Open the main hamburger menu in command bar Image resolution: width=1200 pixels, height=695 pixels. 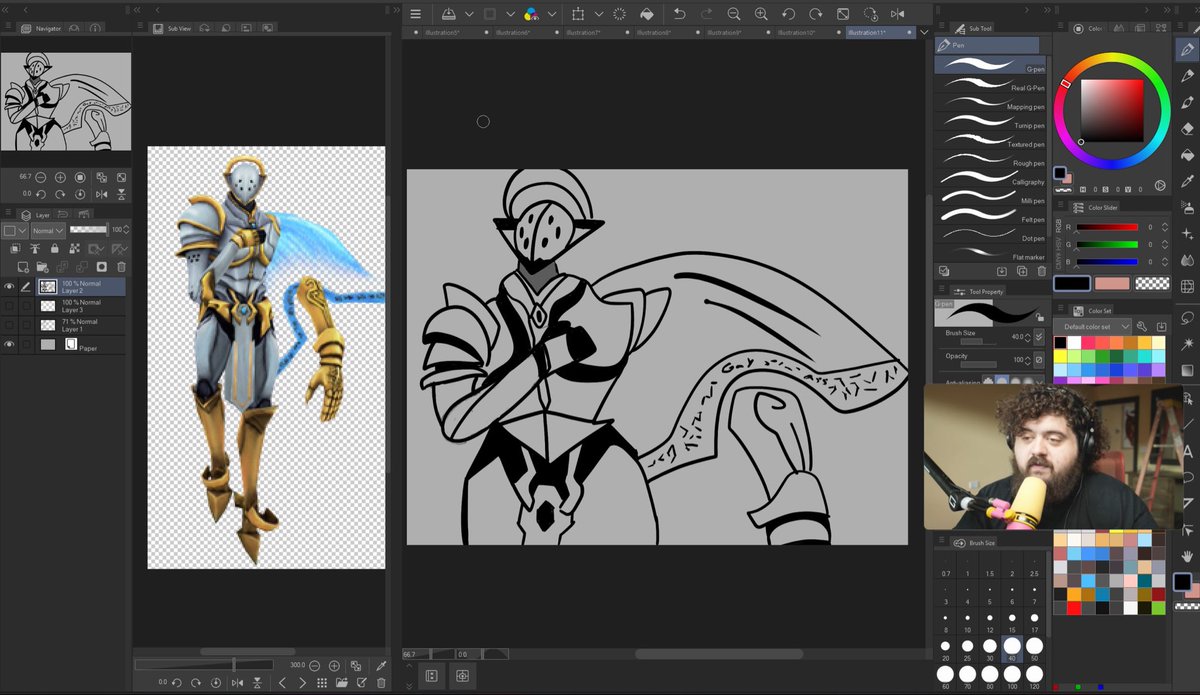click(x=416, y=14)
